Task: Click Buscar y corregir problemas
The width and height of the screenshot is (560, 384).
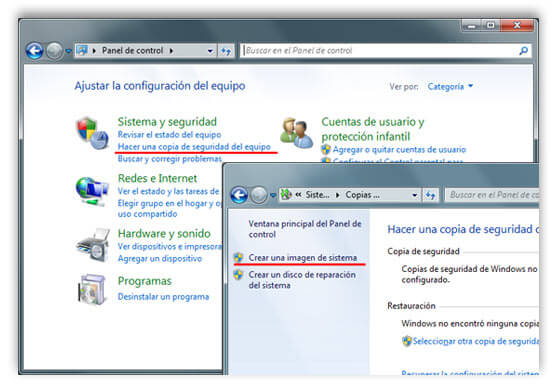Action: [170, 159]
